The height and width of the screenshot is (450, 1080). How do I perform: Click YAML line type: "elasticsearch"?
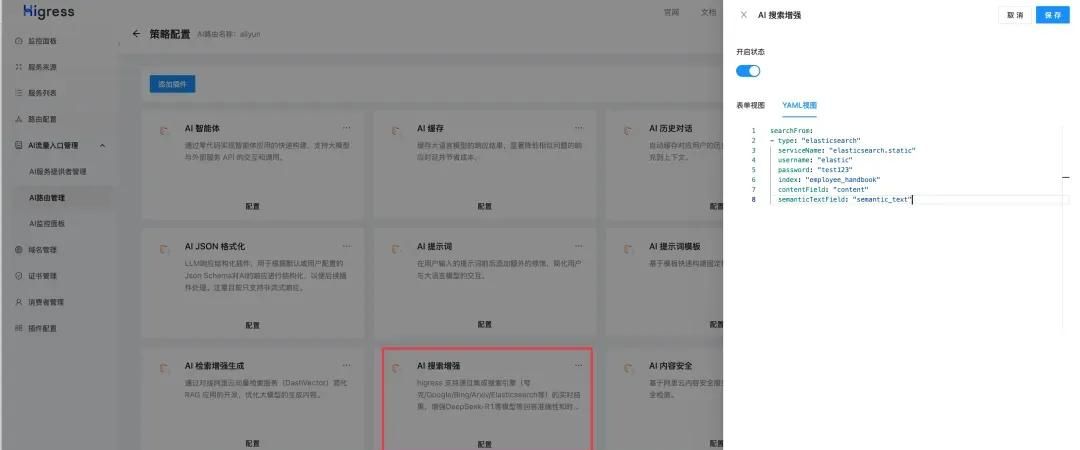(x=815, y=141)
